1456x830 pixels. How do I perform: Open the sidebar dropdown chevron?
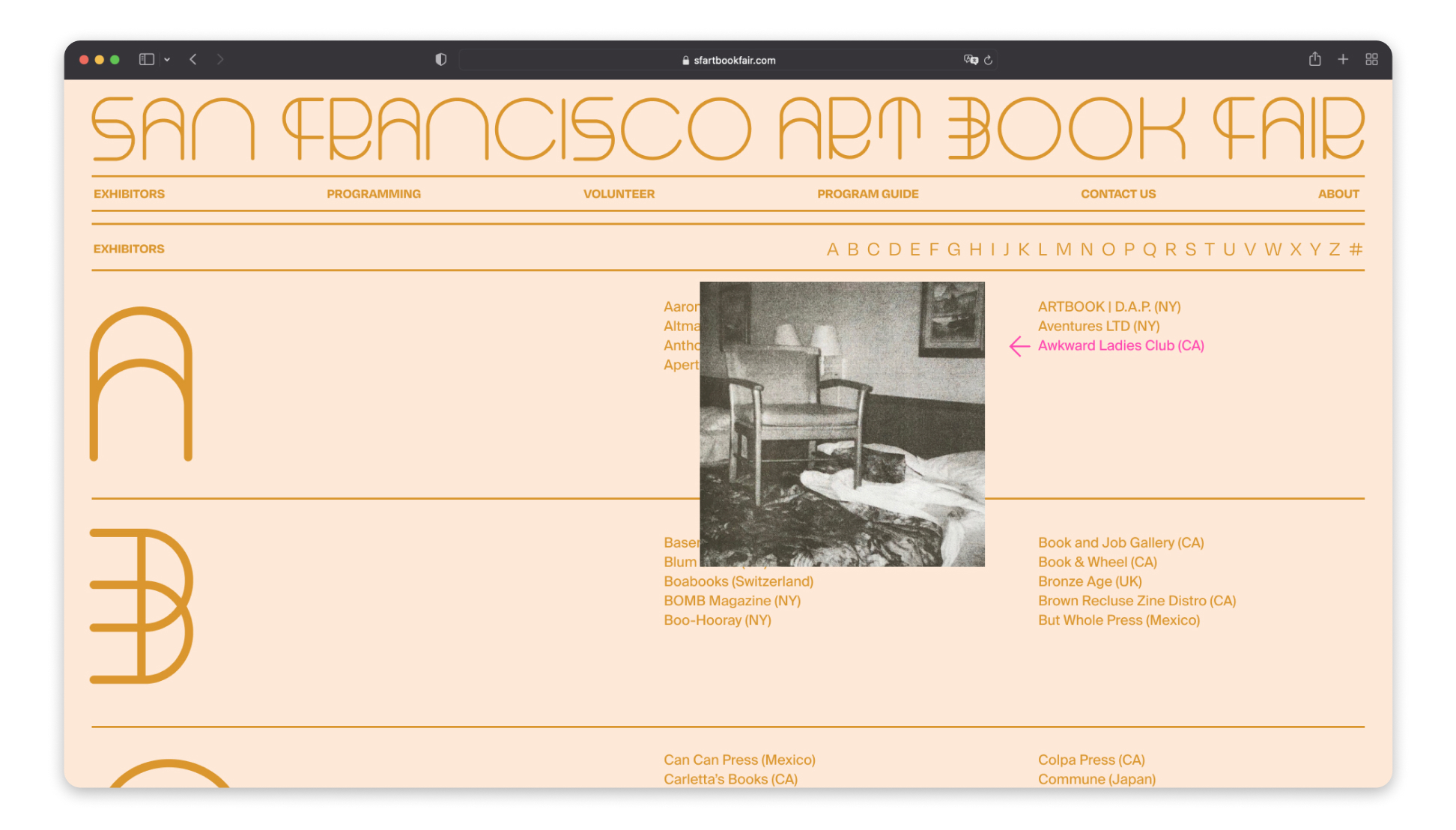tap(167, 60)
